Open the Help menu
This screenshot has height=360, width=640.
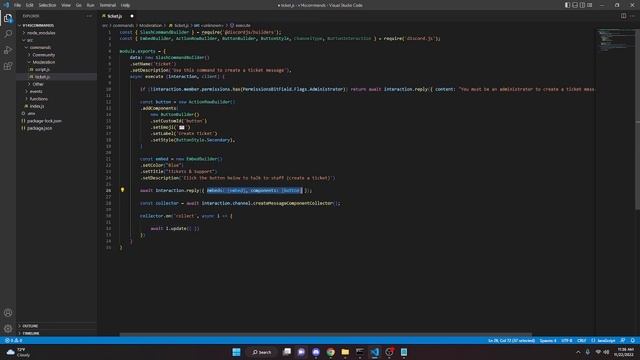point(125,5)
